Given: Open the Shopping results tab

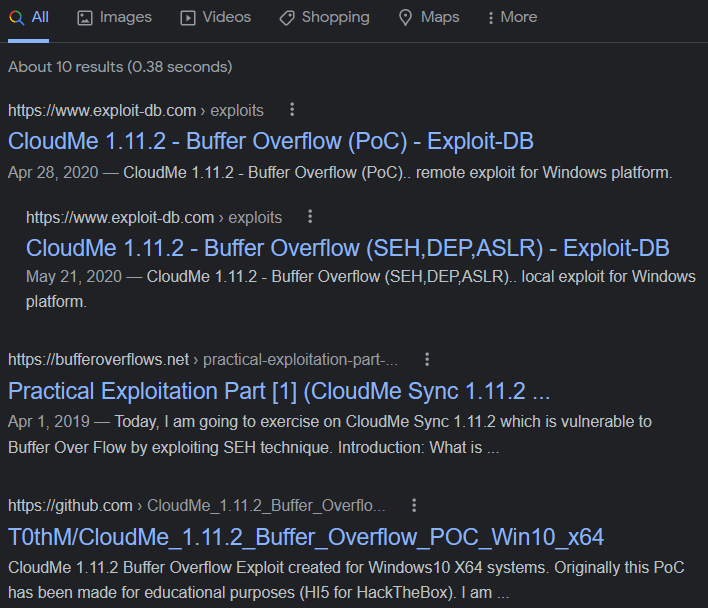Looking at the screenshot, I should (x=324, y=18).
